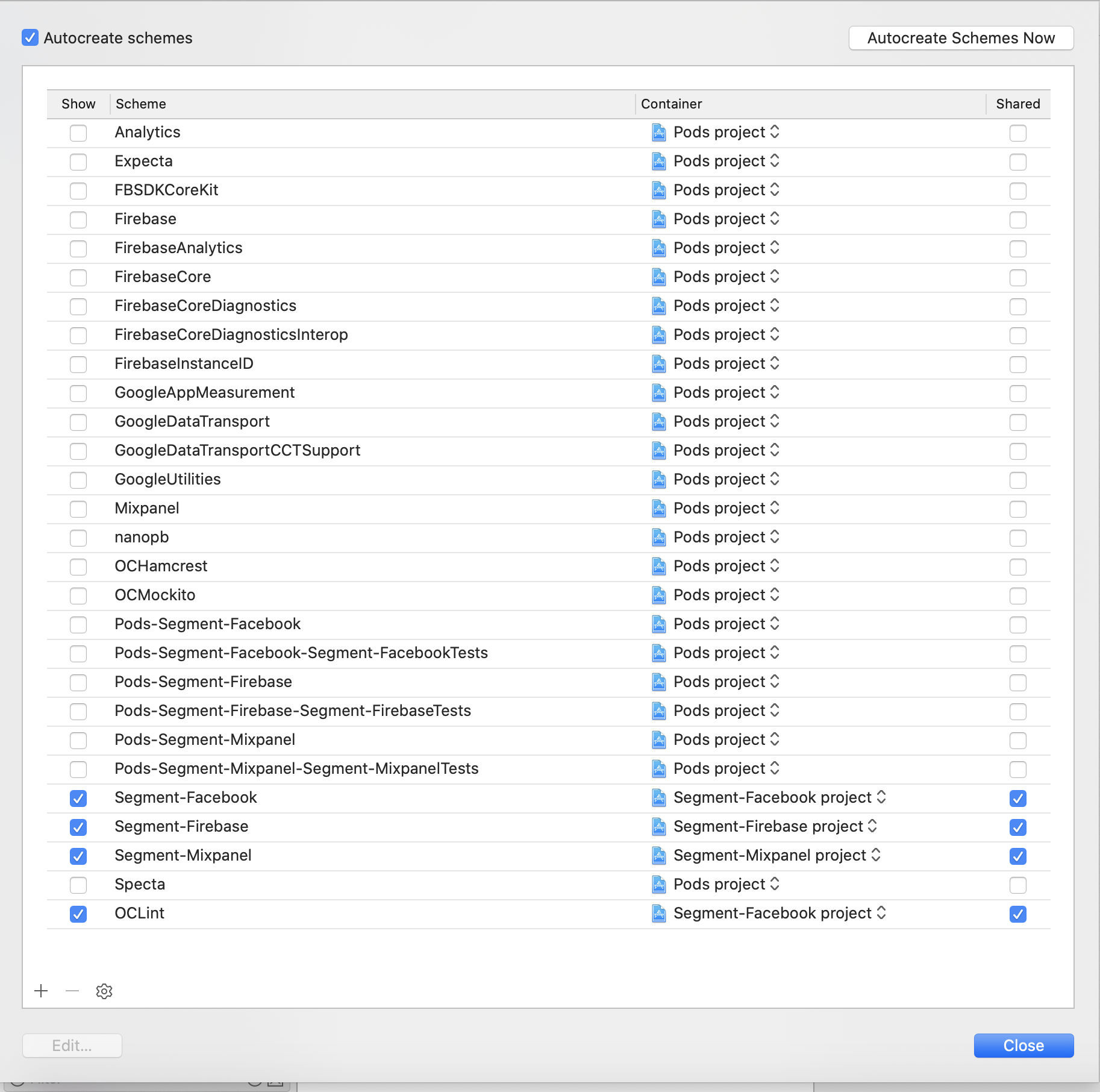Toggle the Autocreate schemes checkbox
Screen dimensions: 1100x1092
click(x=30, y=38)
